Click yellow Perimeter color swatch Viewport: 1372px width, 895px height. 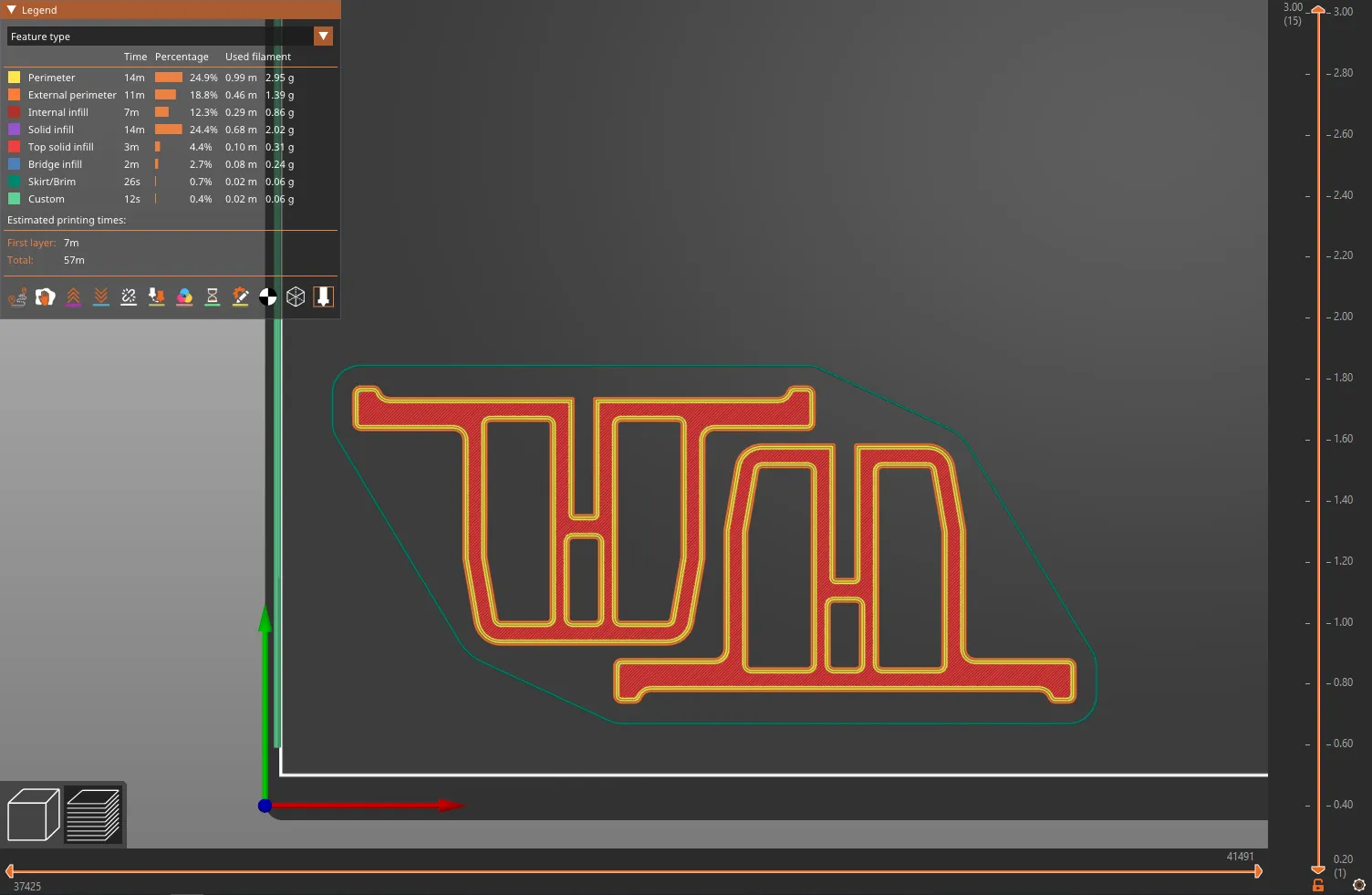point(15,78)
